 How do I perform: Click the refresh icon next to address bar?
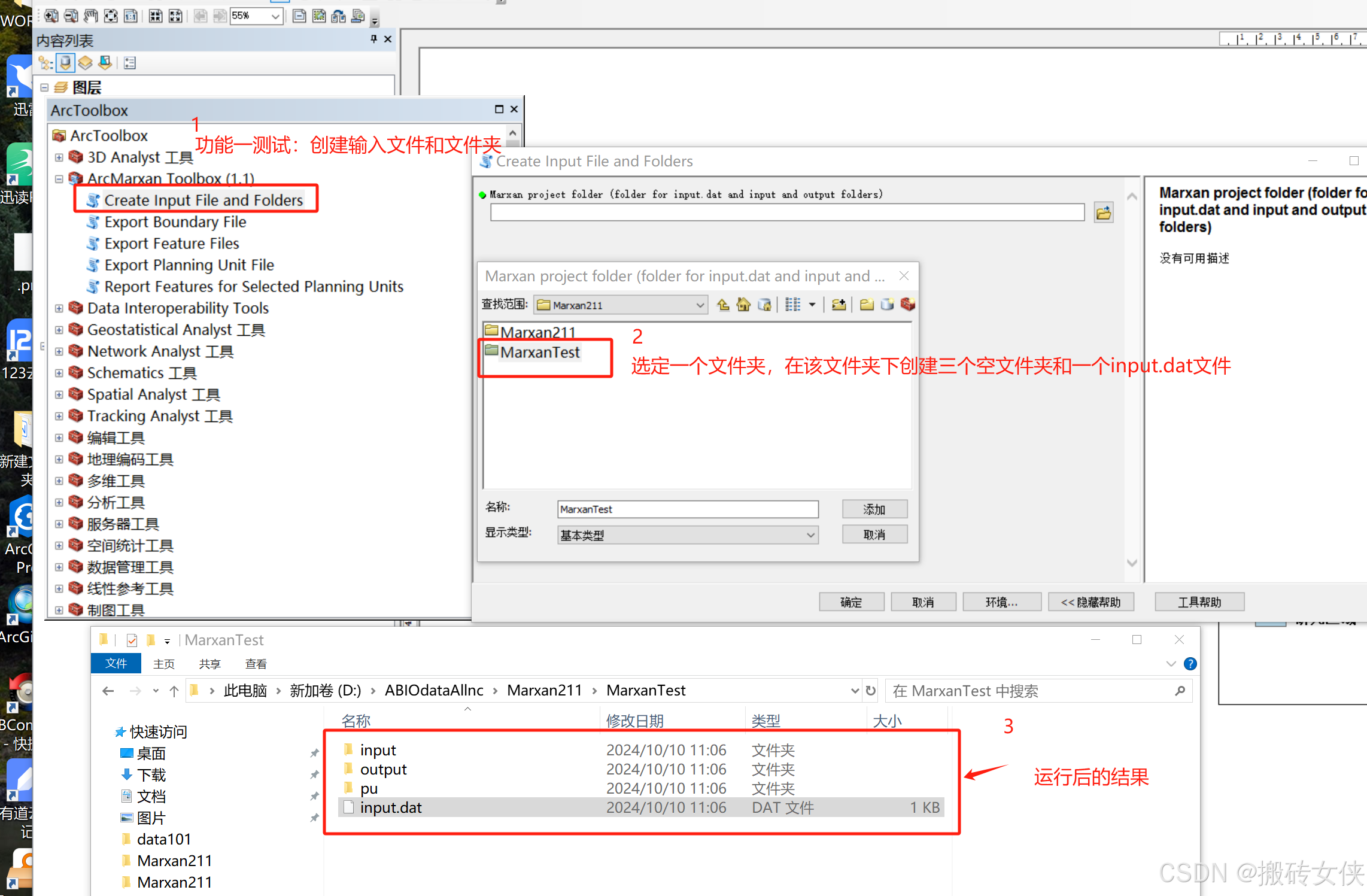[871, 691]
